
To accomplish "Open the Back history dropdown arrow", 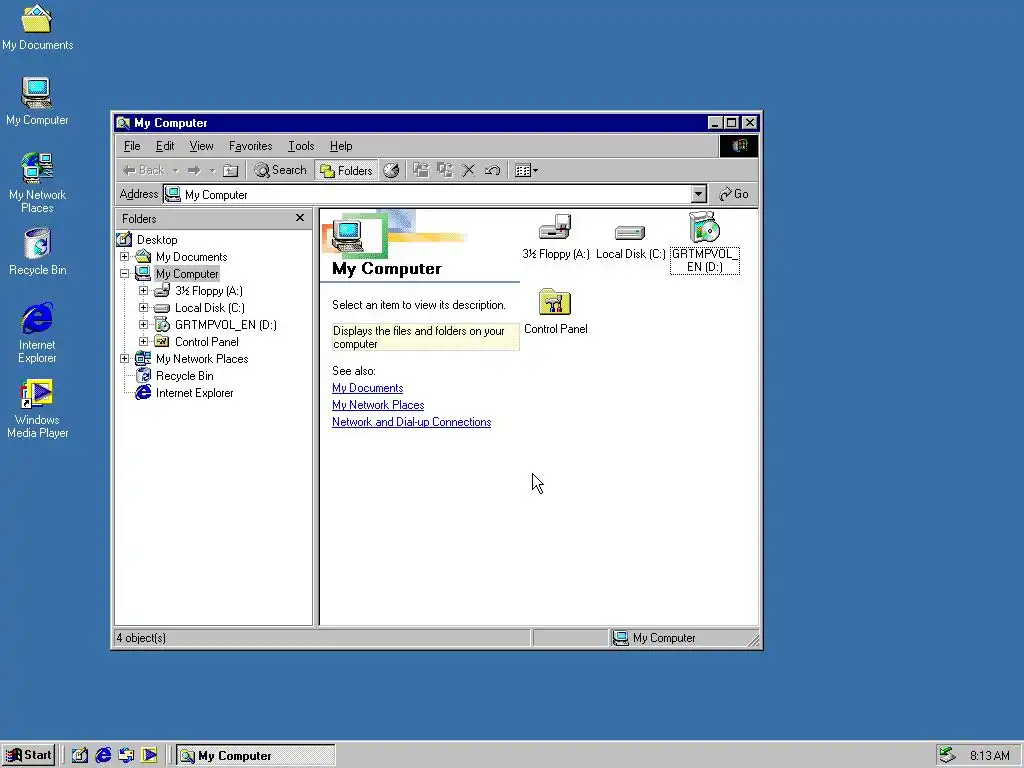I will point(175,171).
